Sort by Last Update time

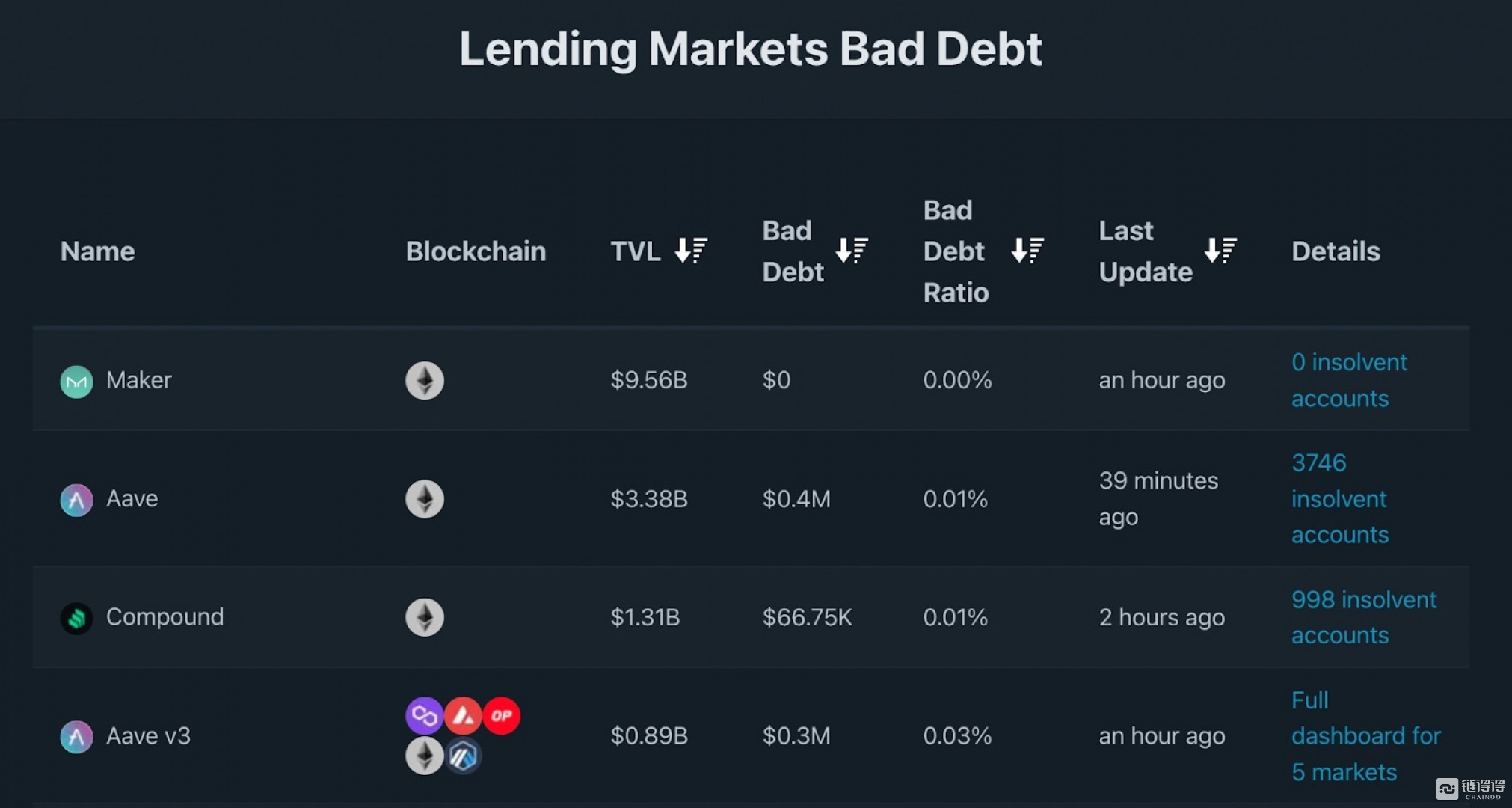coord(1220,251)
